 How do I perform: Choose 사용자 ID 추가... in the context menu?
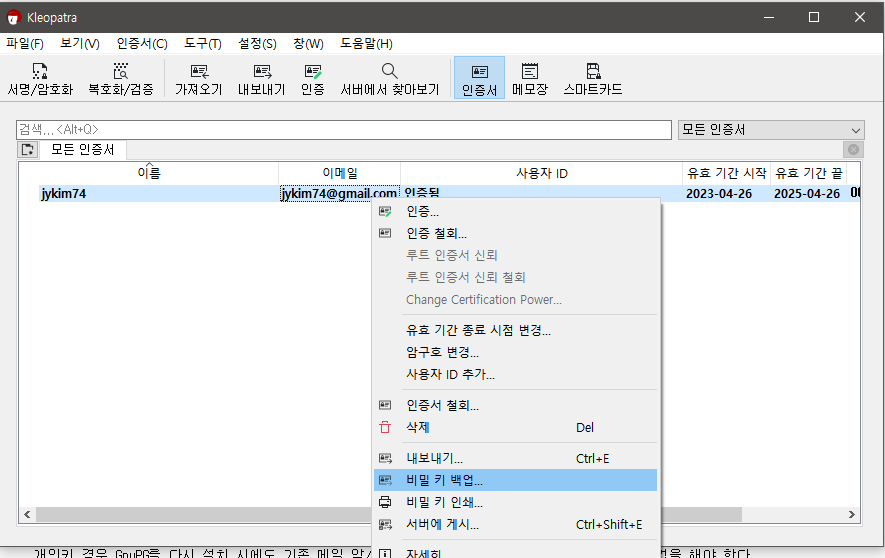[x=515, y=374]
